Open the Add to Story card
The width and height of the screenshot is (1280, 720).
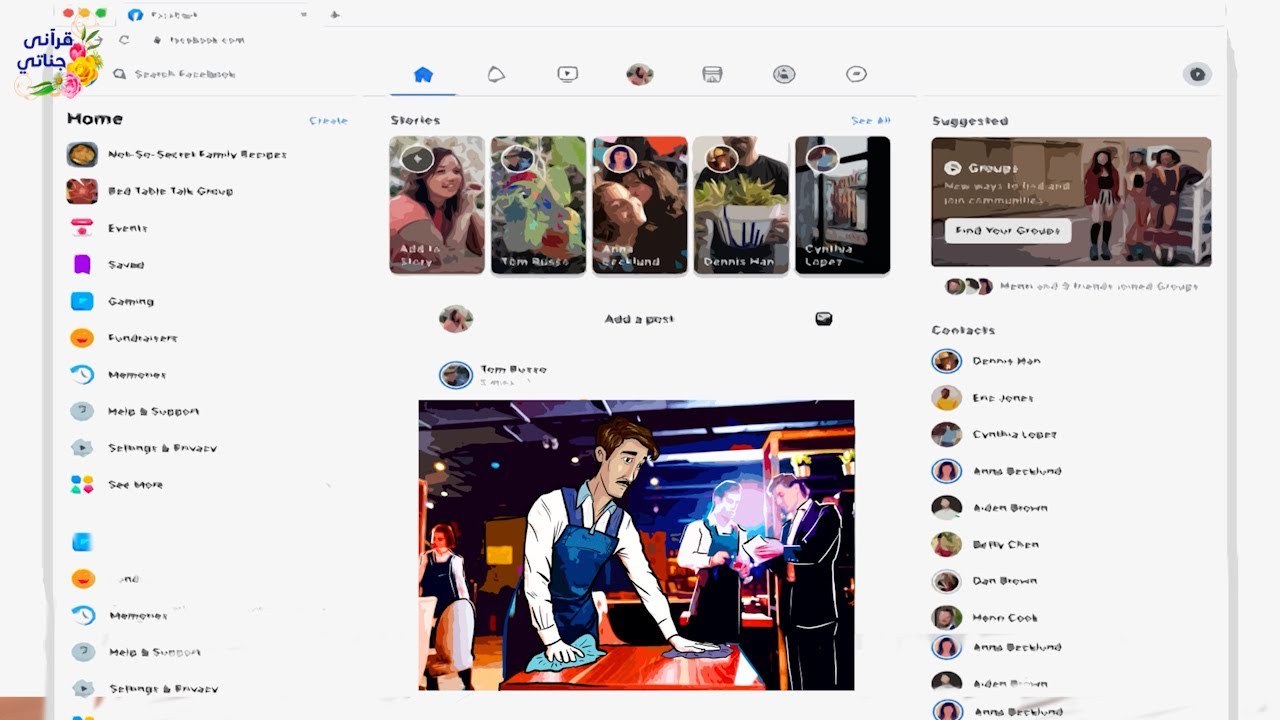point(437,205)
